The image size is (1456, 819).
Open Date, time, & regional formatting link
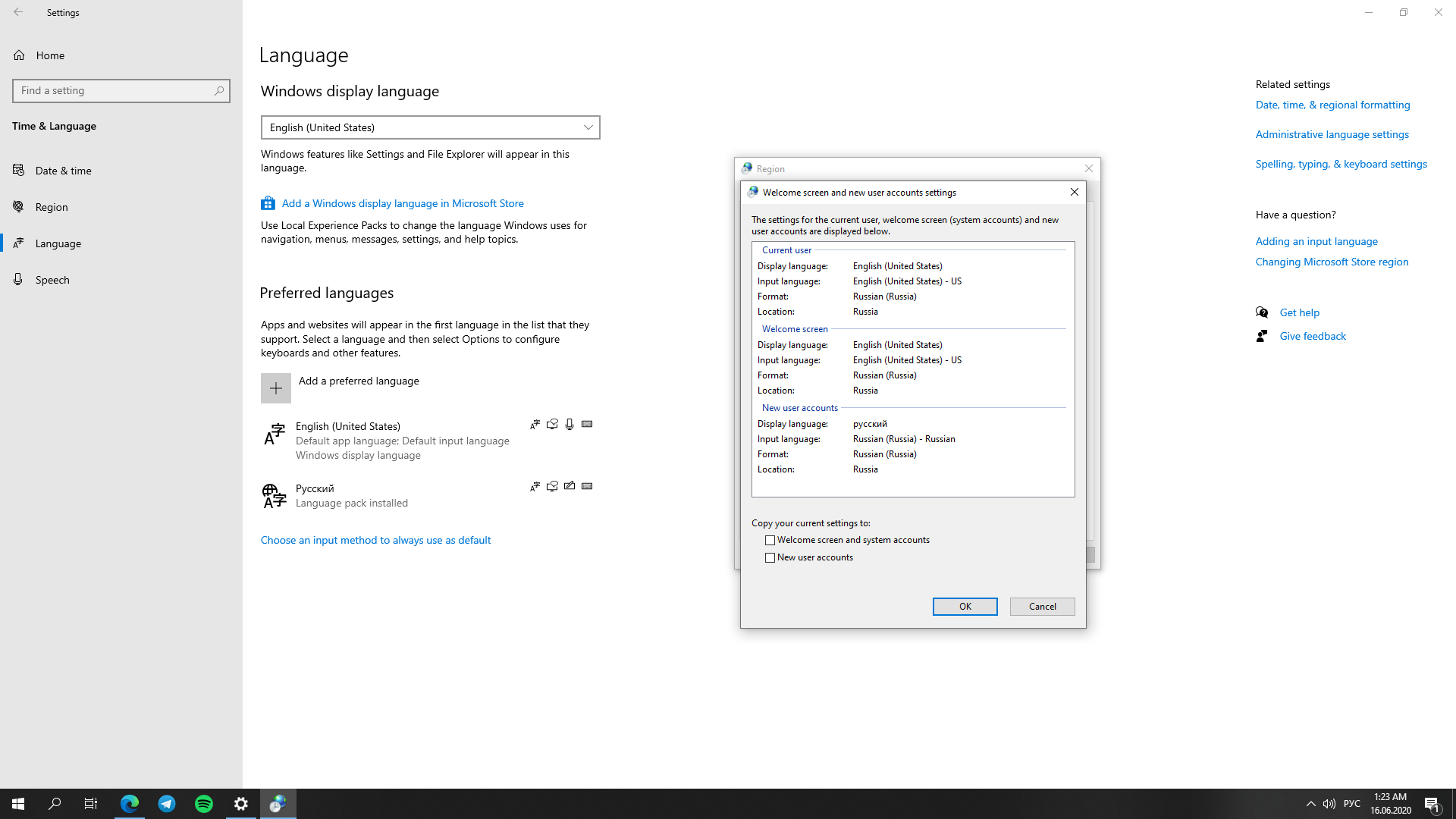(1333, 104)
